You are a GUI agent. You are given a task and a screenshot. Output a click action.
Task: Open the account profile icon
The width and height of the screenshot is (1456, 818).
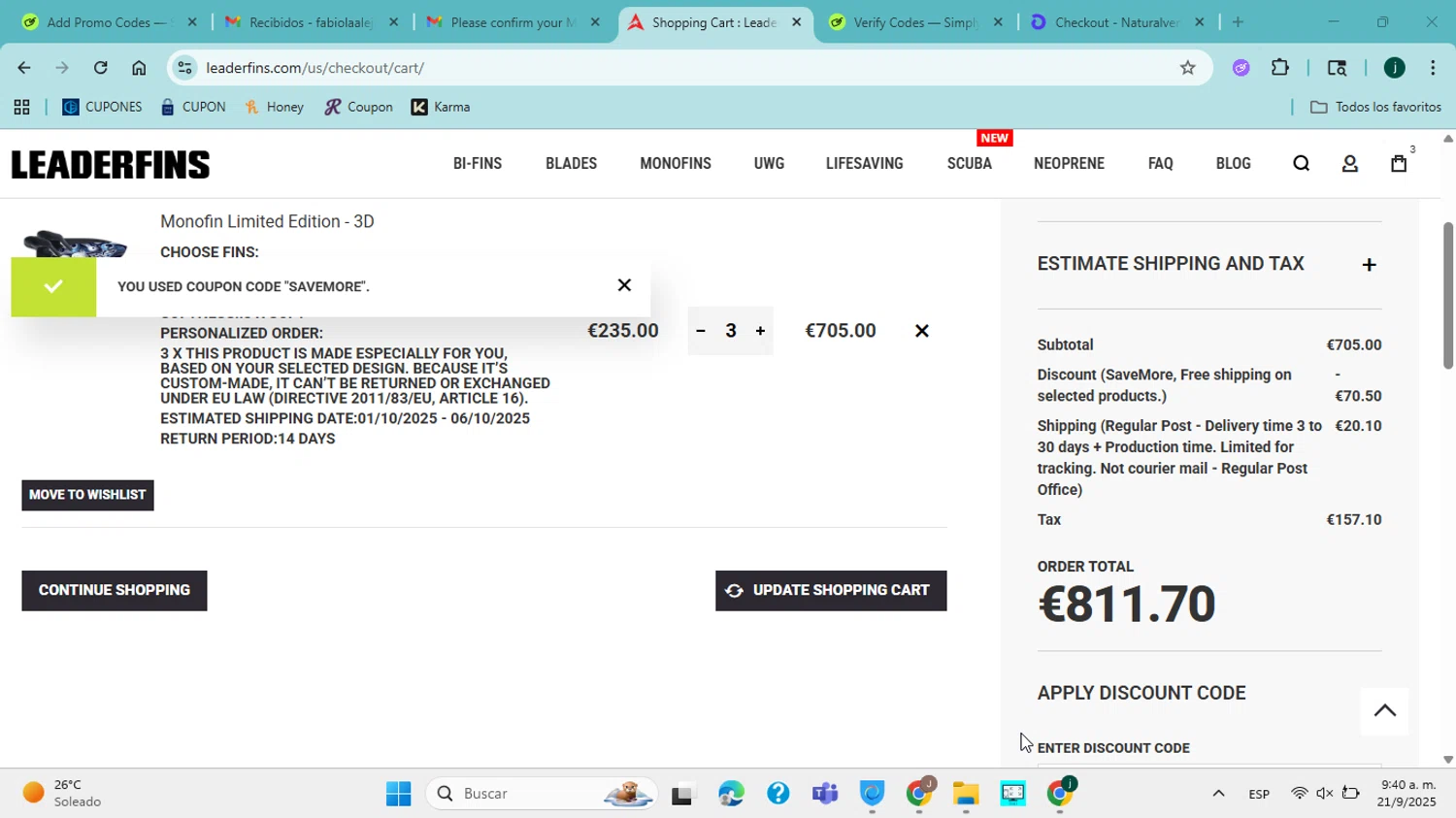click(x=1350, y=164)
